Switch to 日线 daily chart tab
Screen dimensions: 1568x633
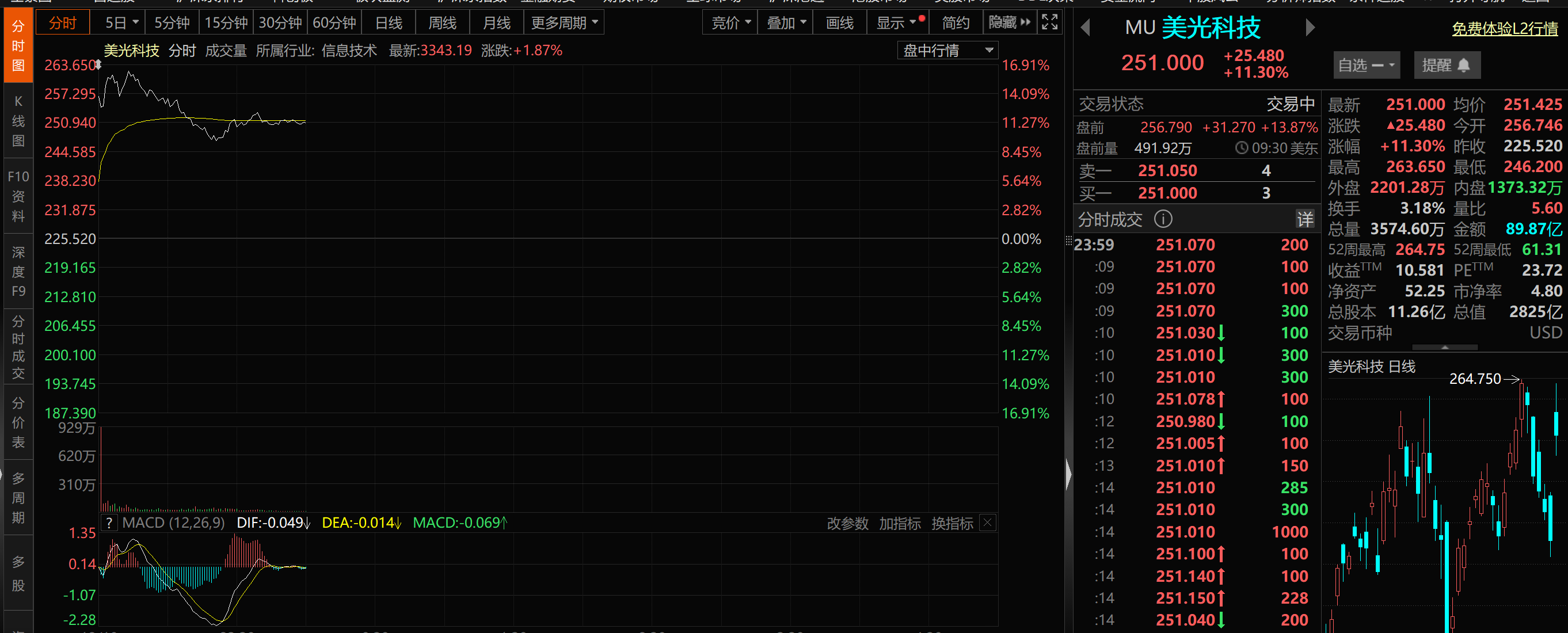[389, 22]
